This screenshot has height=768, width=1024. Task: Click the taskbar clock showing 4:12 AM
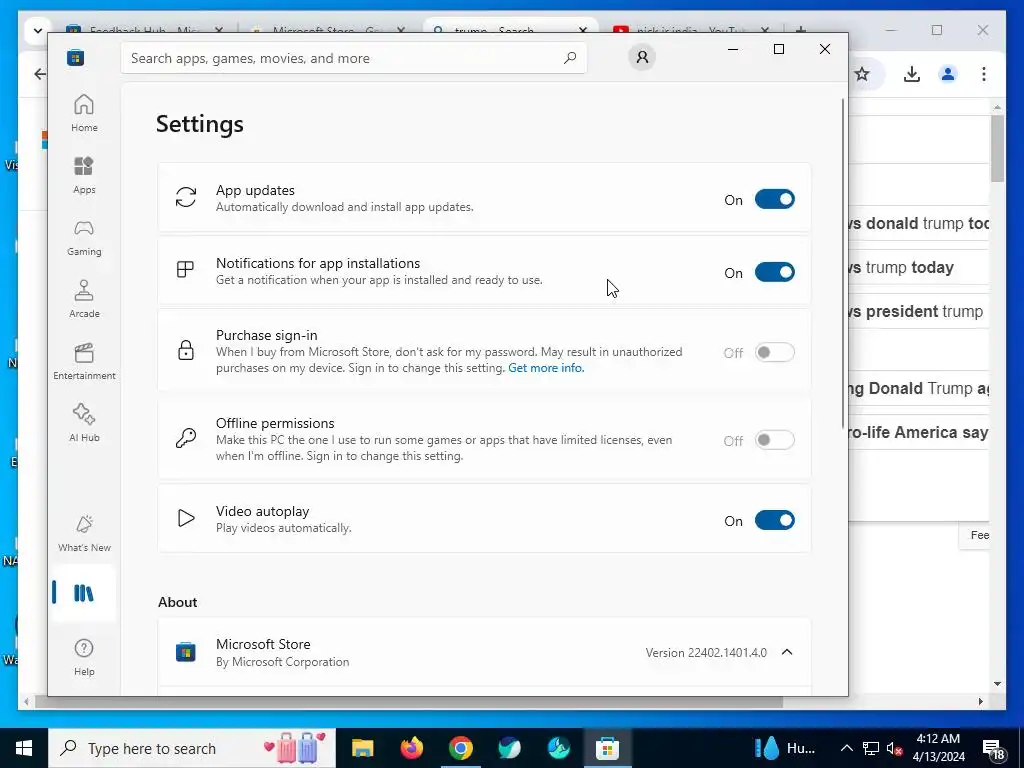938,748
